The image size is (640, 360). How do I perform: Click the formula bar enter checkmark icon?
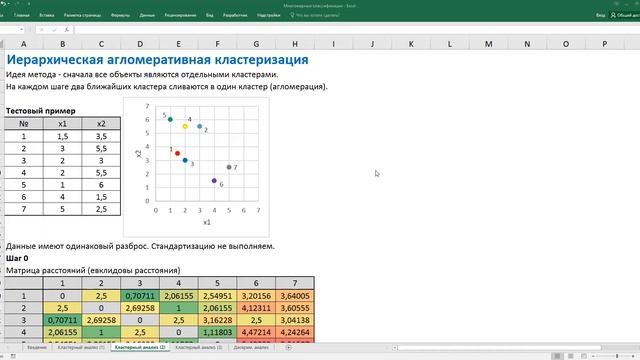click(x=54, y=30)
